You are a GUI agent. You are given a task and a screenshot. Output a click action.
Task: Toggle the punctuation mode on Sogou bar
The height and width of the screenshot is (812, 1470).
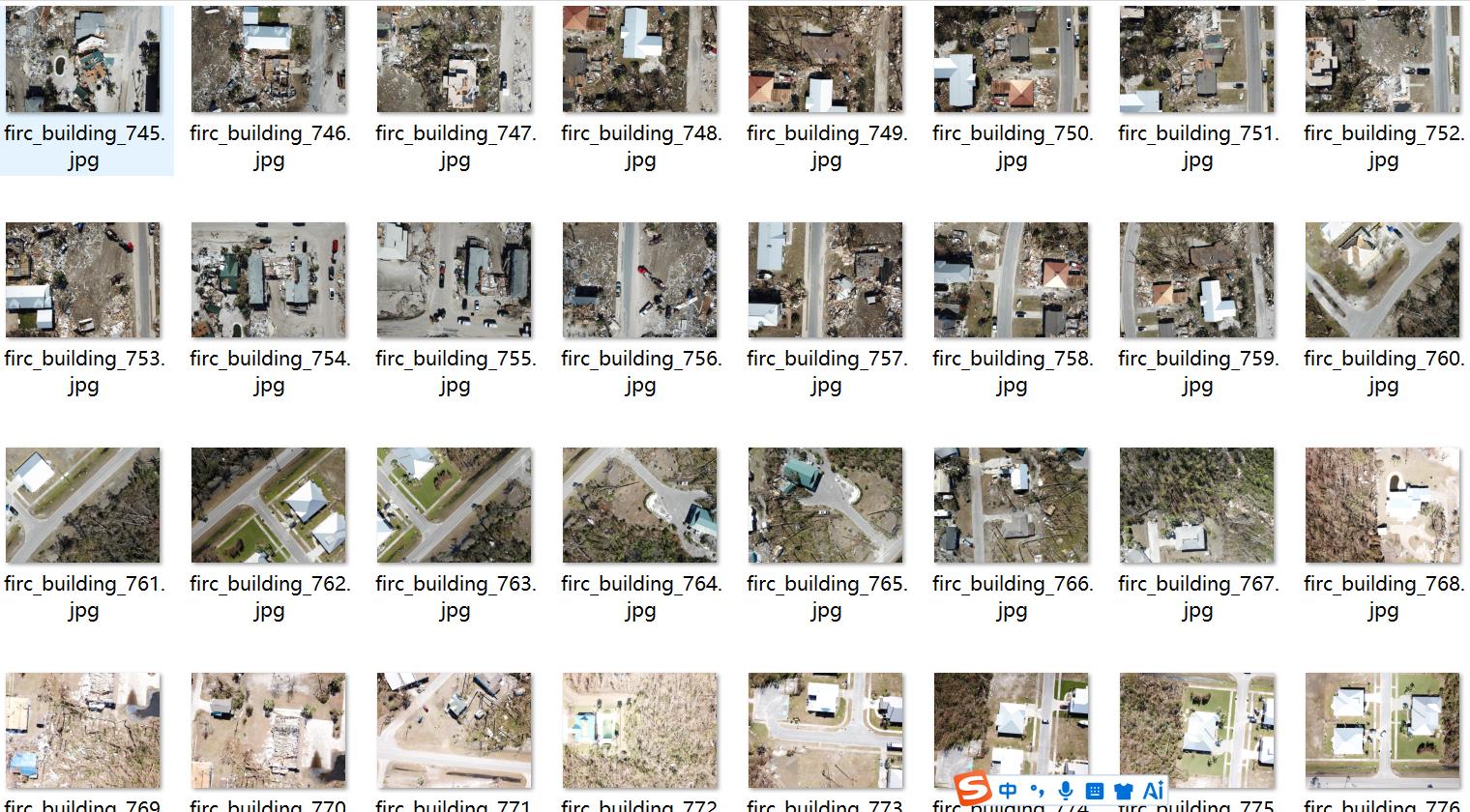1037,792
